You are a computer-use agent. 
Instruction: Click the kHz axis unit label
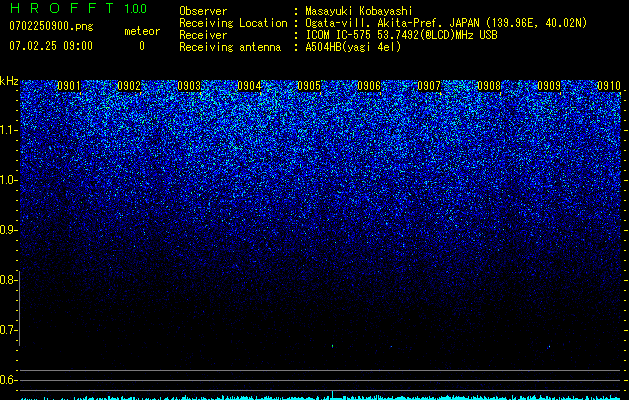(x=9, y=81)
